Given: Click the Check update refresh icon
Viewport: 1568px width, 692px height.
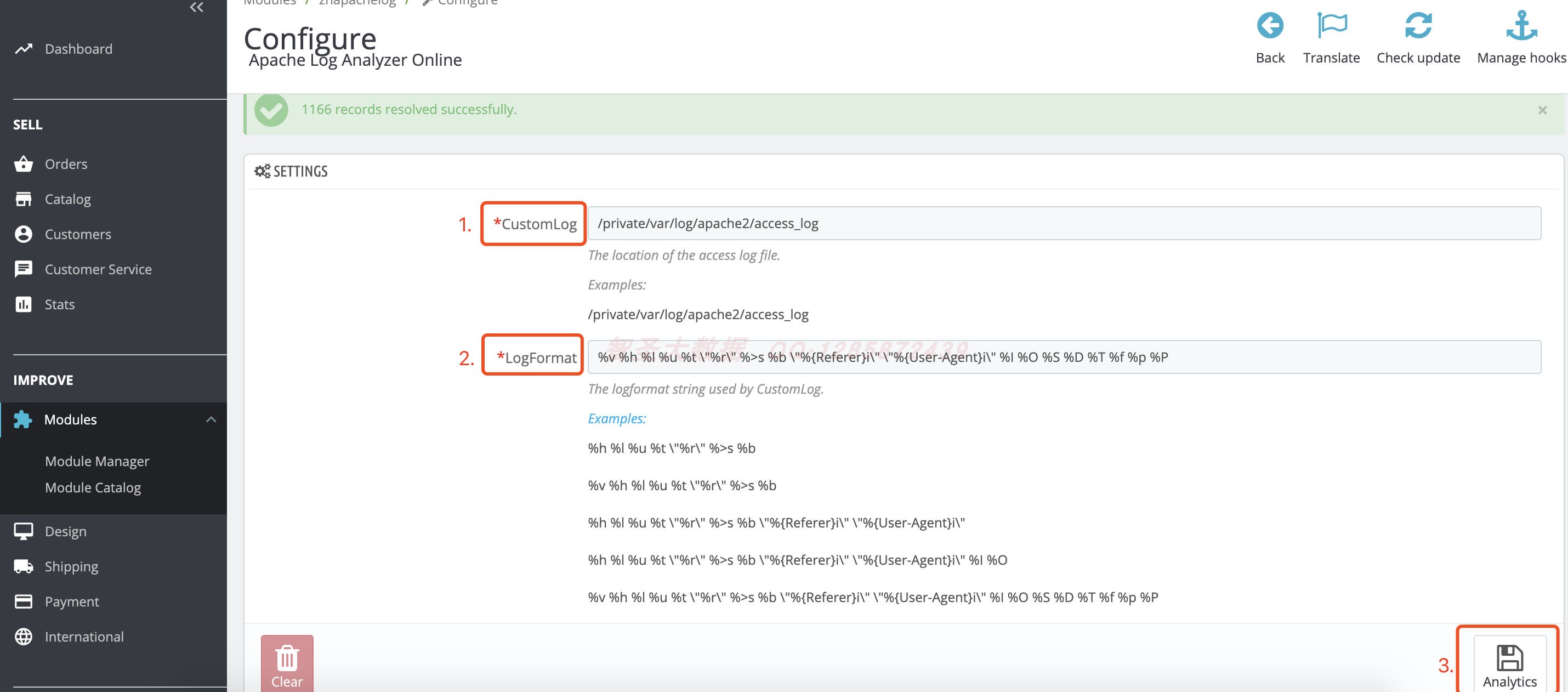Looking at the screenshot, I should 1418,26.
